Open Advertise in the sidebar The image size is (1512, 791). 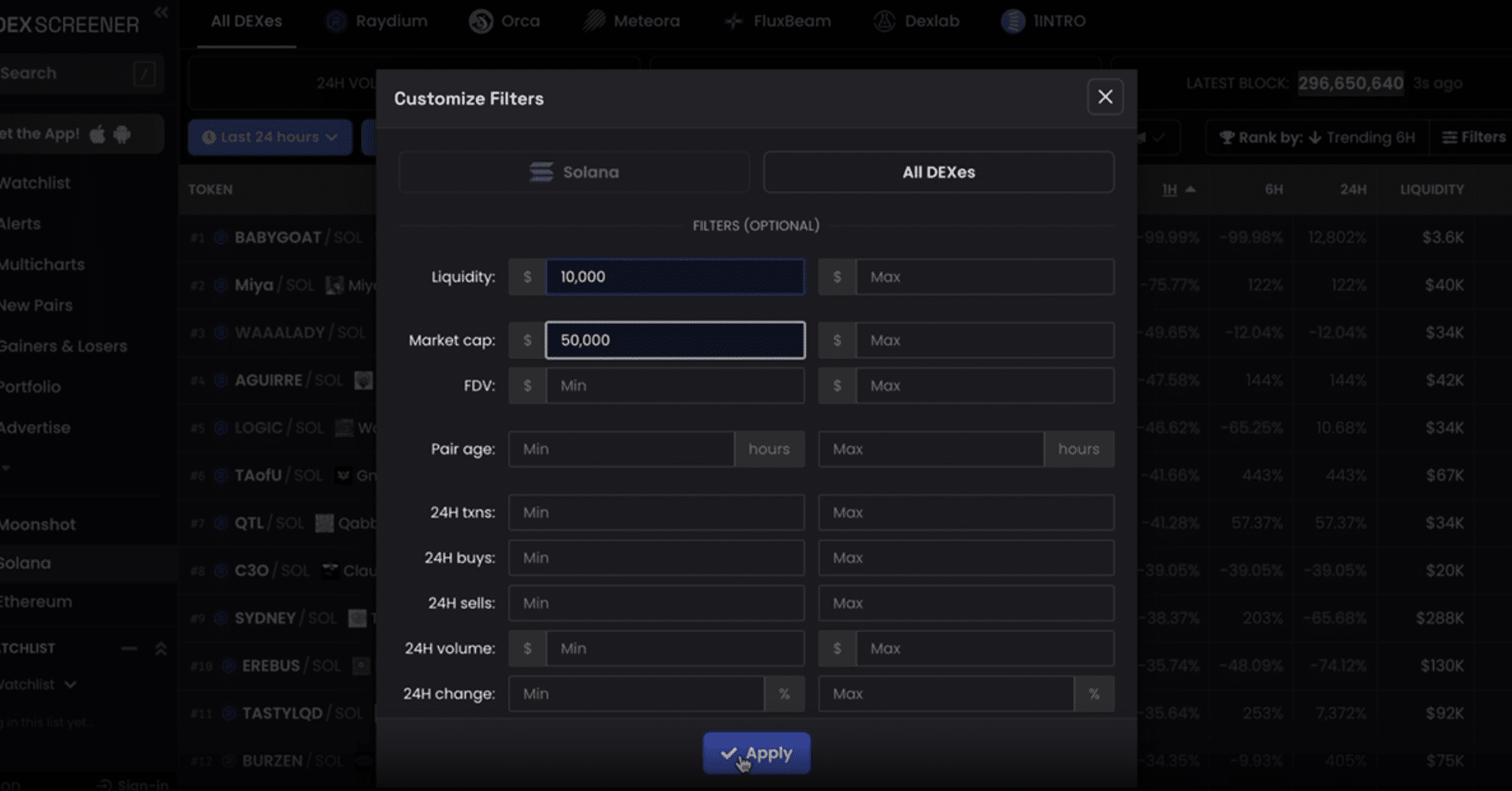click(x=35, y=428)
